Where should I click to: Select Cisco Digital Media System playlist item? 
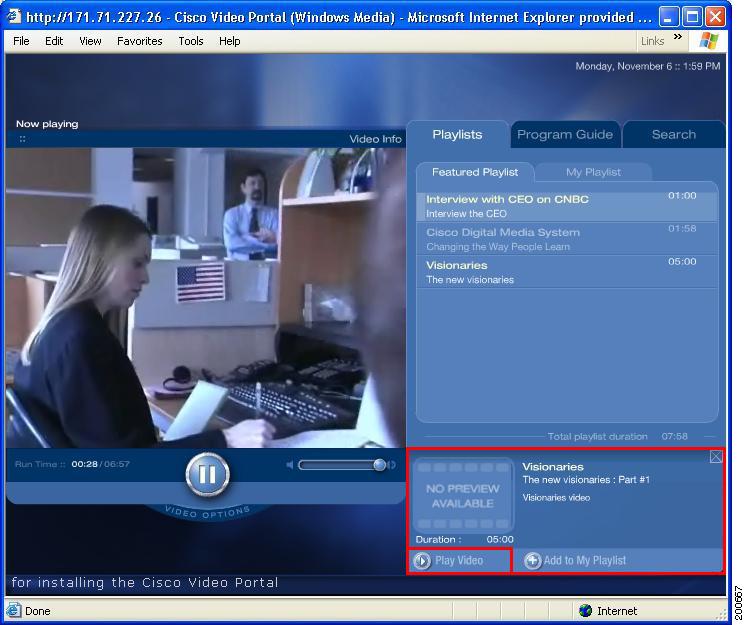pos(567,239)
